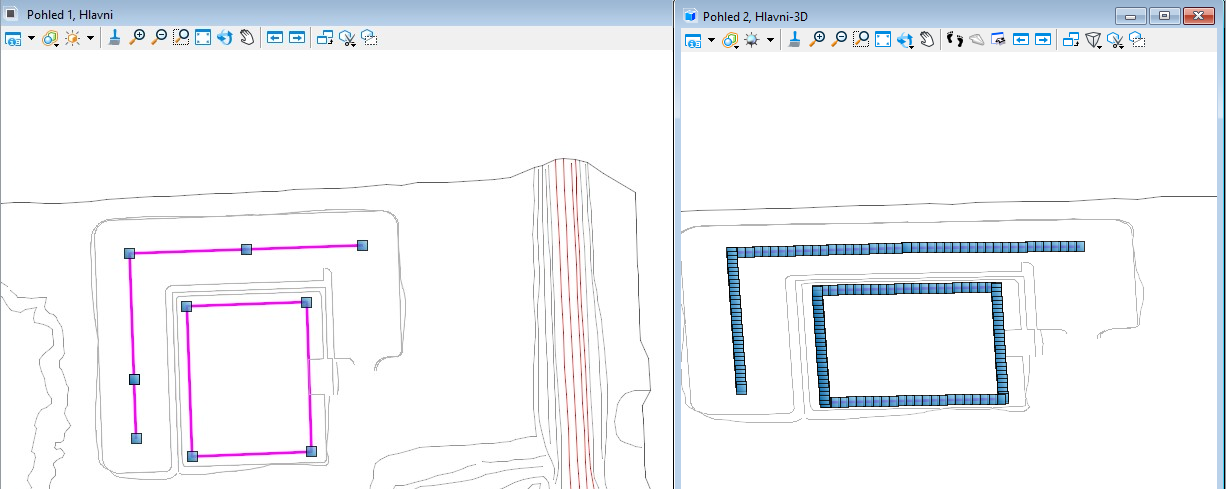Maximize the Pohled 2 window

[1164, 15]
